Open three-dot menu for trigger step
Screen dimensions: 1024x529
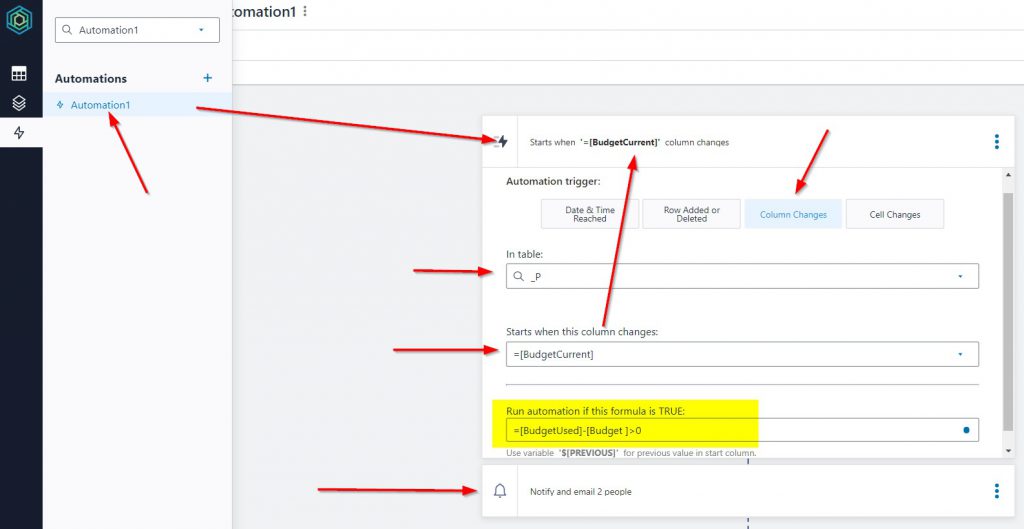coord(996,142)
